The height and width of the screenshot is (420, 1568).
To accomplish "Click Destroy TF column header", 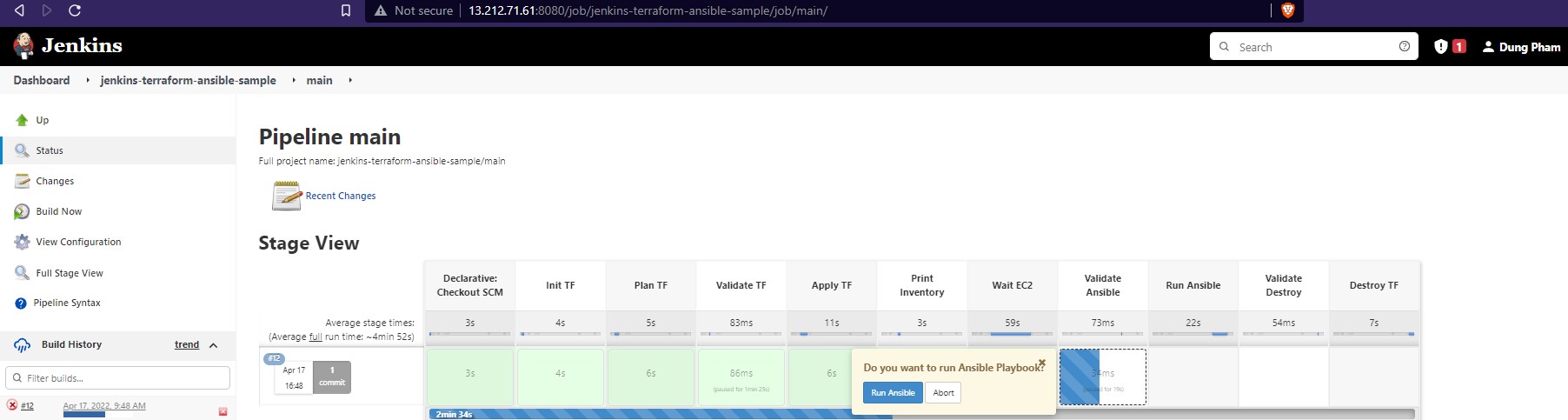I will coord(1374,285).
